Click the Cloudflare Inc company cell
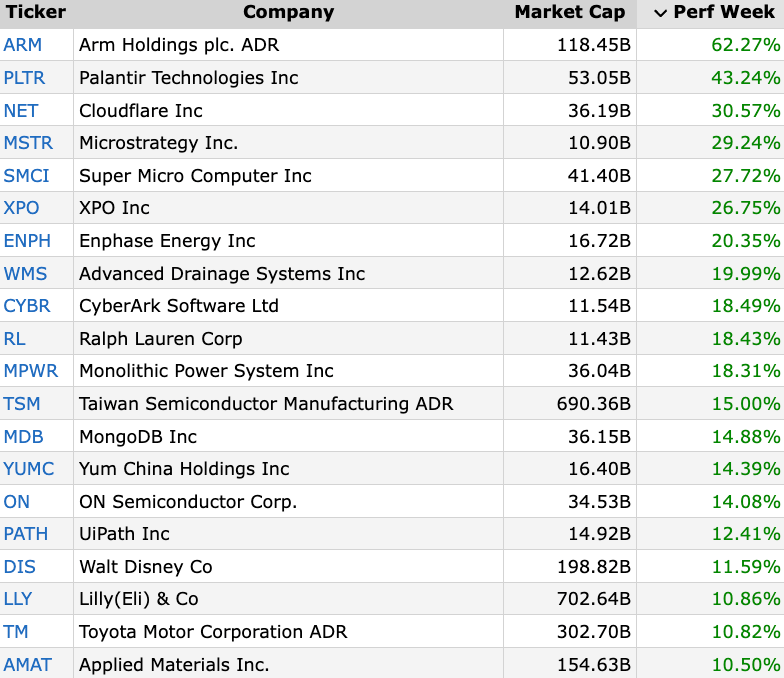Viewport: 784px width, 678px height. click(x=141, y=111)
